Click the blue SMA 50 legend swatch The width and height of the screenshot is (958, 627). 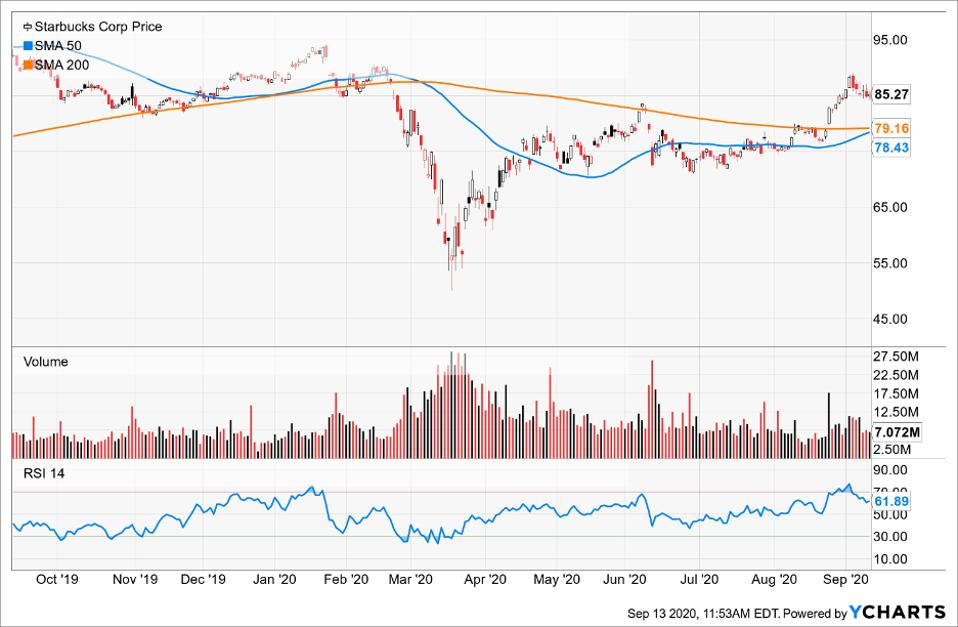pyautogui.click(x=27, y=46)
